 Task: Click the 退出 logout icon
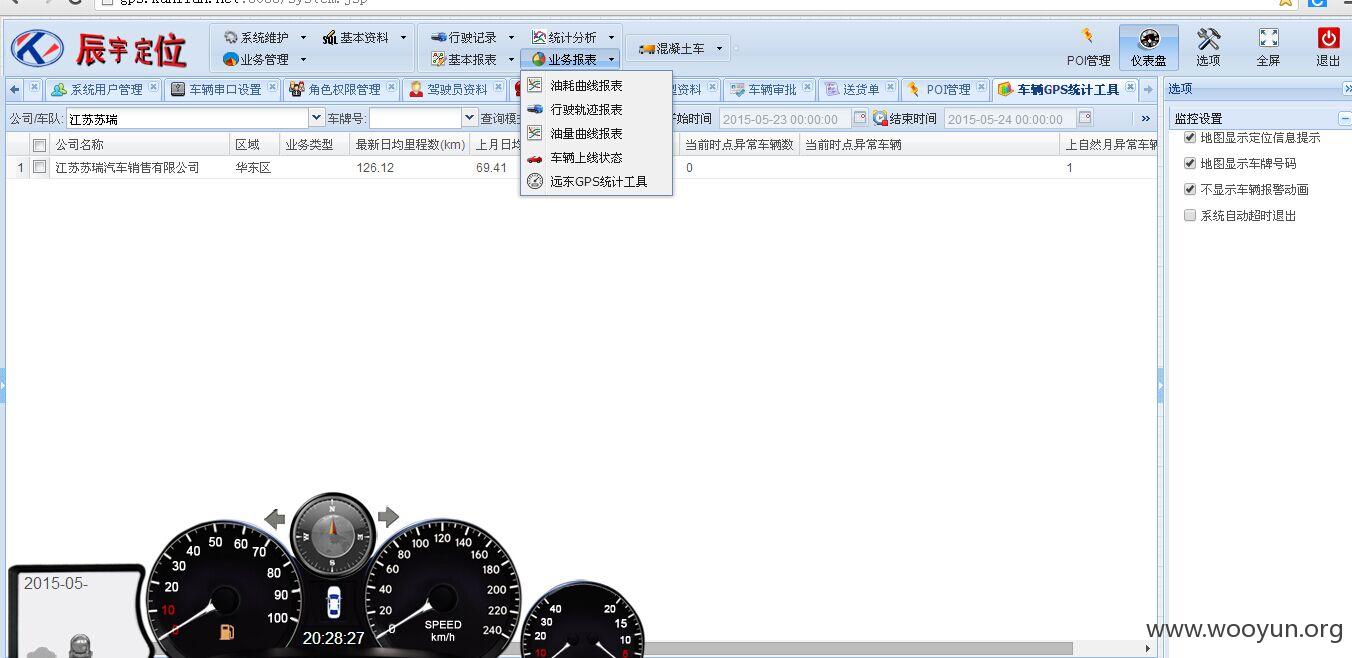click(x=1328, y=47)
